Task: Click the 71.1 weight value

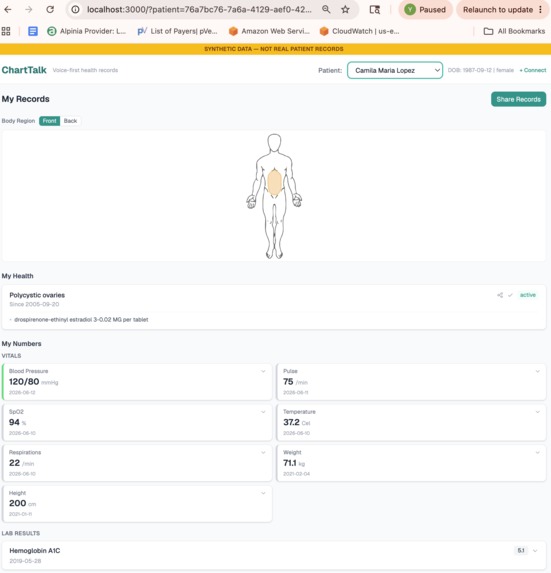Action: pyautogui.click(x=290, y=463)
